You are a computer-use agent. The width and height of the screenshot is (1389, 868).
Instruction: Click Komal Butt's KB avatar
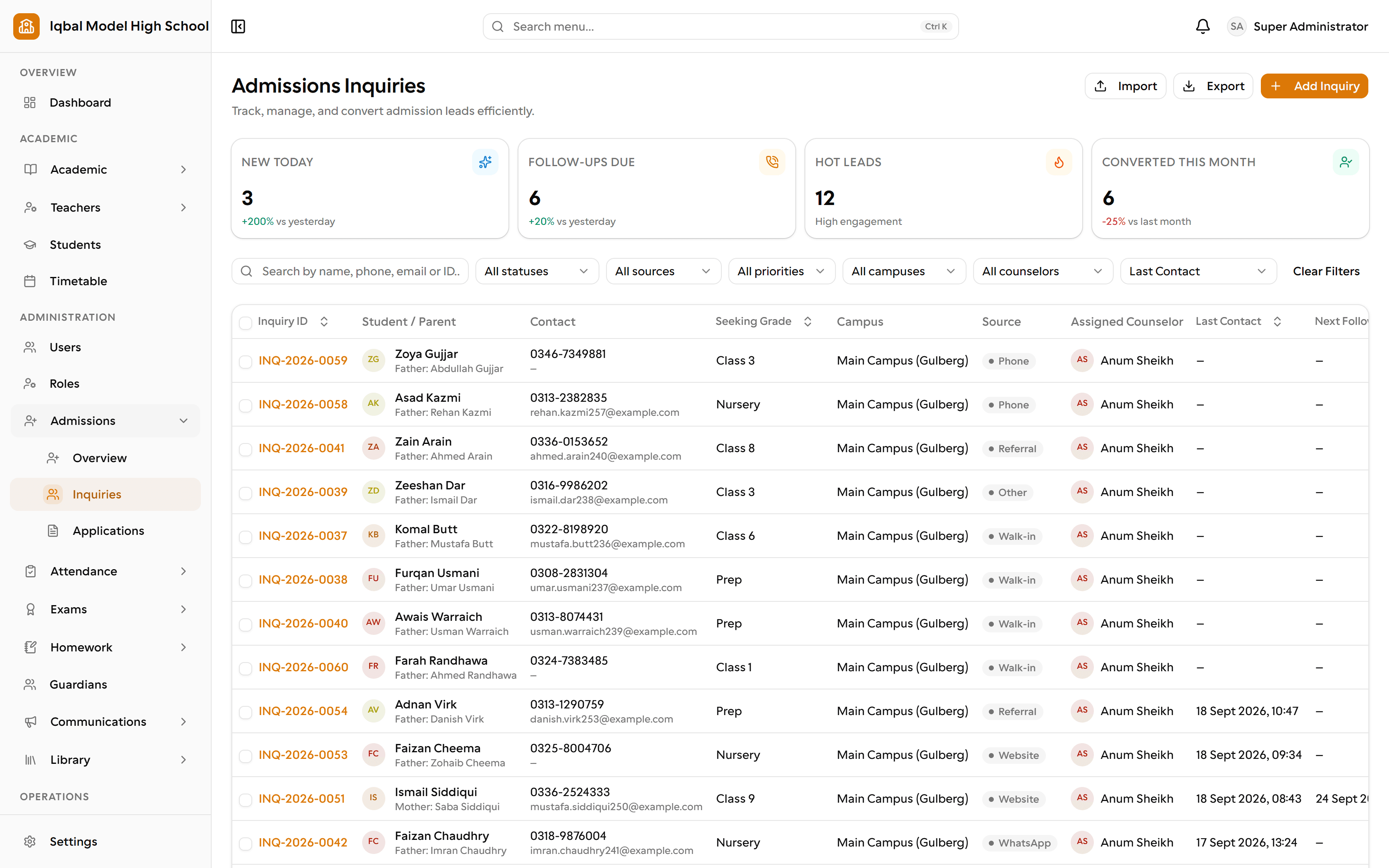(373, 535)
